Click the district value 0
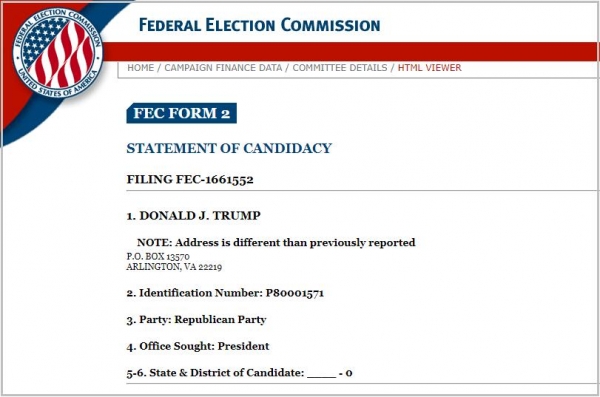The image size is (600, 397). coord(349,373)
